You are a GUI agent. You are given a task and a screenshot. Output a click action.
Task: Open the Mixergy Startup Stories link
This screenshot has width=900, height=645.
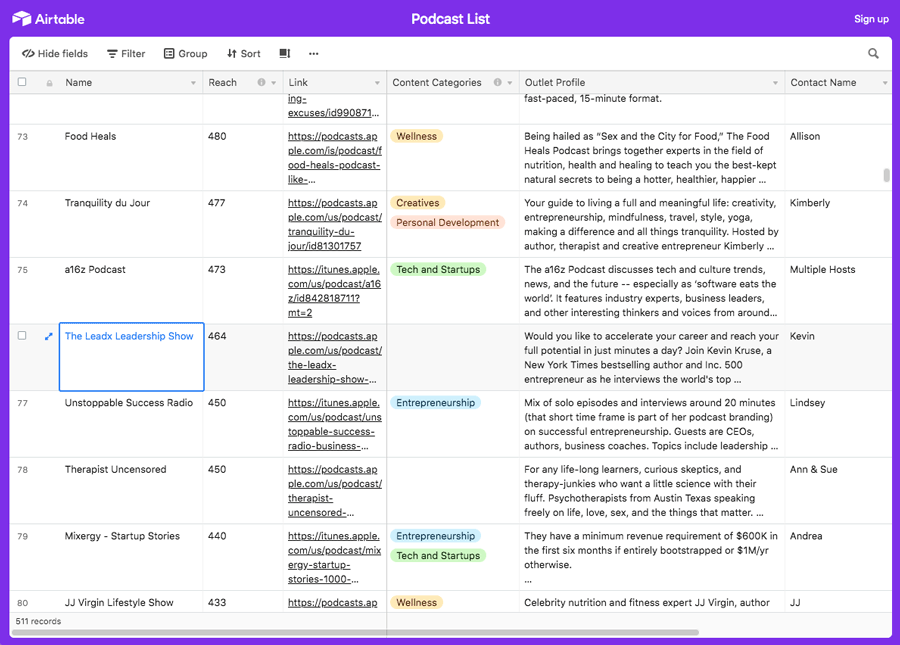pos(335,557)
